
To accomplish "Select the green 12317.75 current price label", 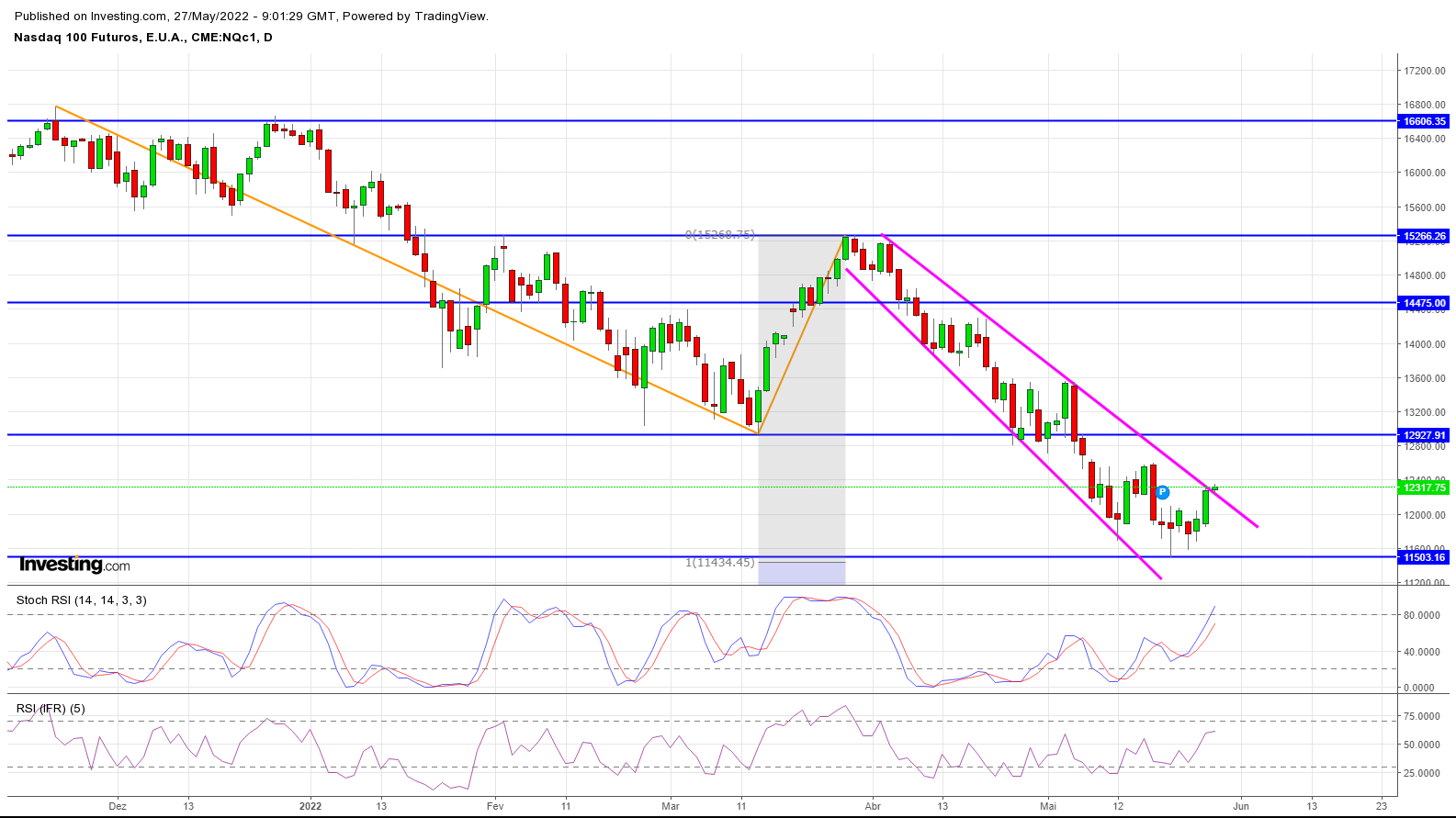I will coord(1425,487).
